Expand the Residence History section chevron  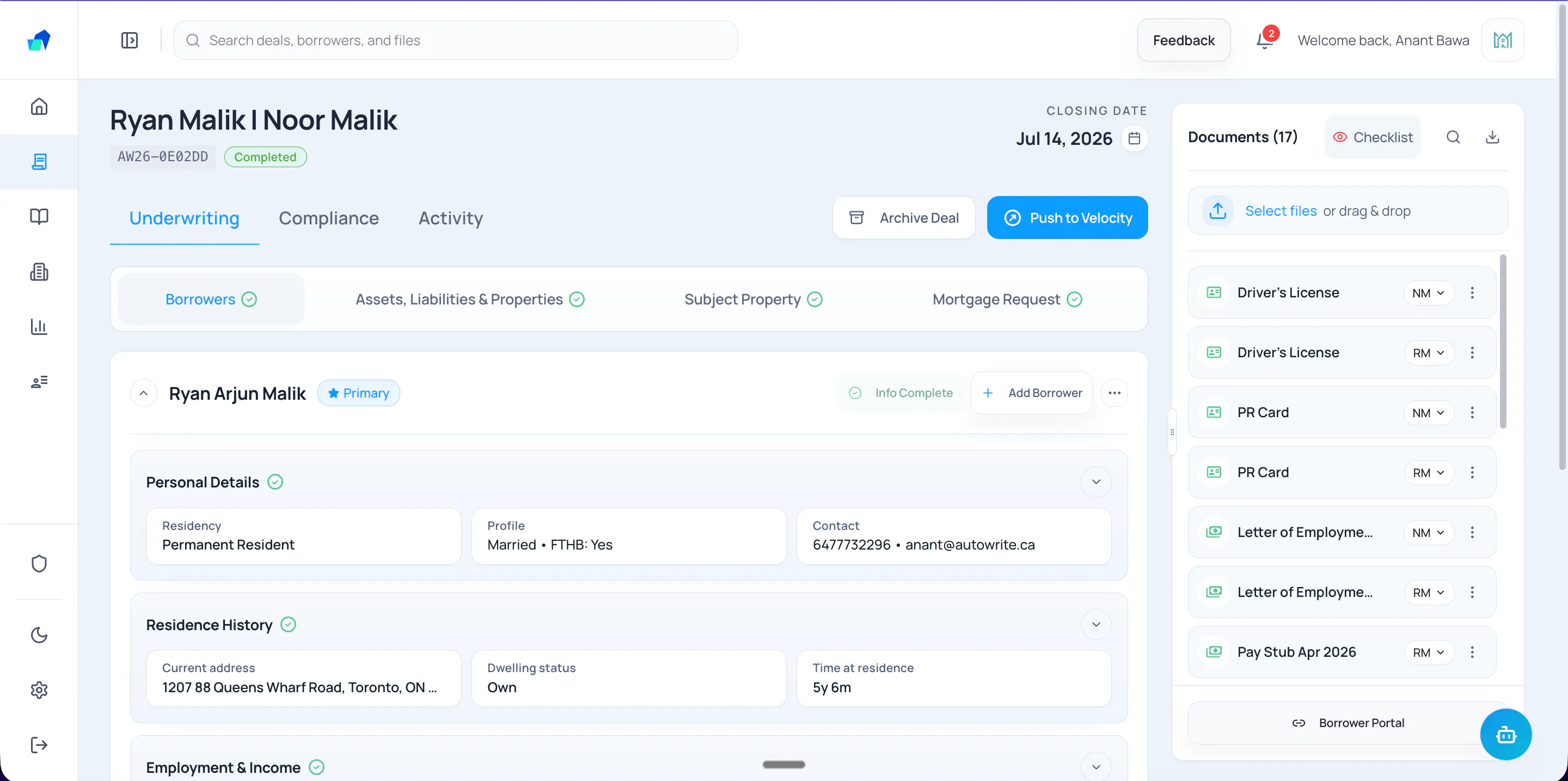click(1095, 625)
